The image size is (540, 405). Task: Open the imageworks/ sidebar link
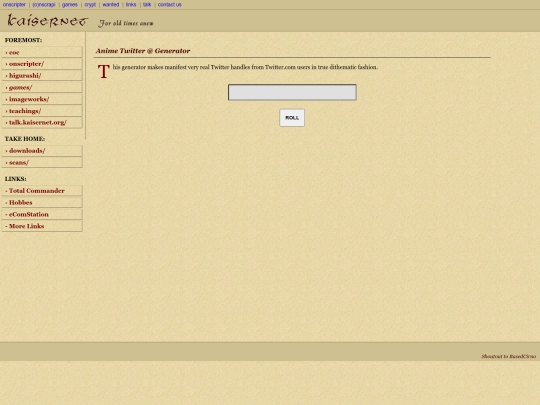42,99
